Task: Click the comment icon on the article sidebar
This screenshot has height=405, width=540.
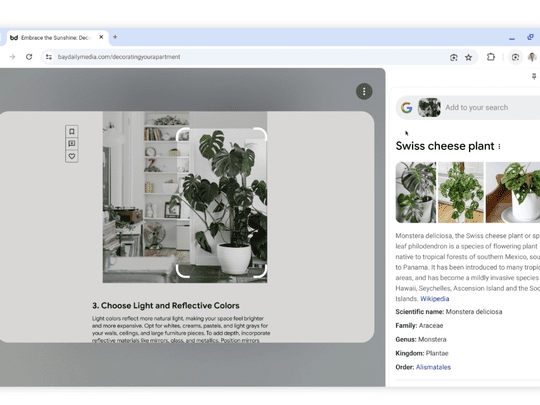Action: tap(72, 144)
